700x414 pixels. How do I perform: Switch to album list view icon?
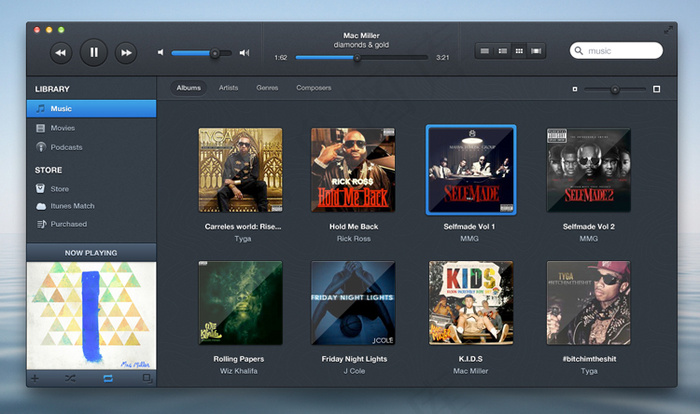click(502, 51)
